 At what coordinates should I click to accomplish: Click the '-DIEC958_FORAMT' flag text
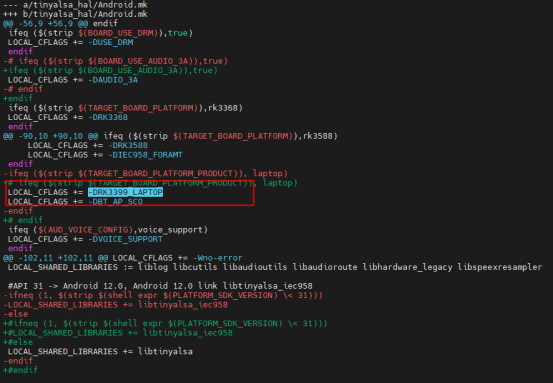[145, 154]
